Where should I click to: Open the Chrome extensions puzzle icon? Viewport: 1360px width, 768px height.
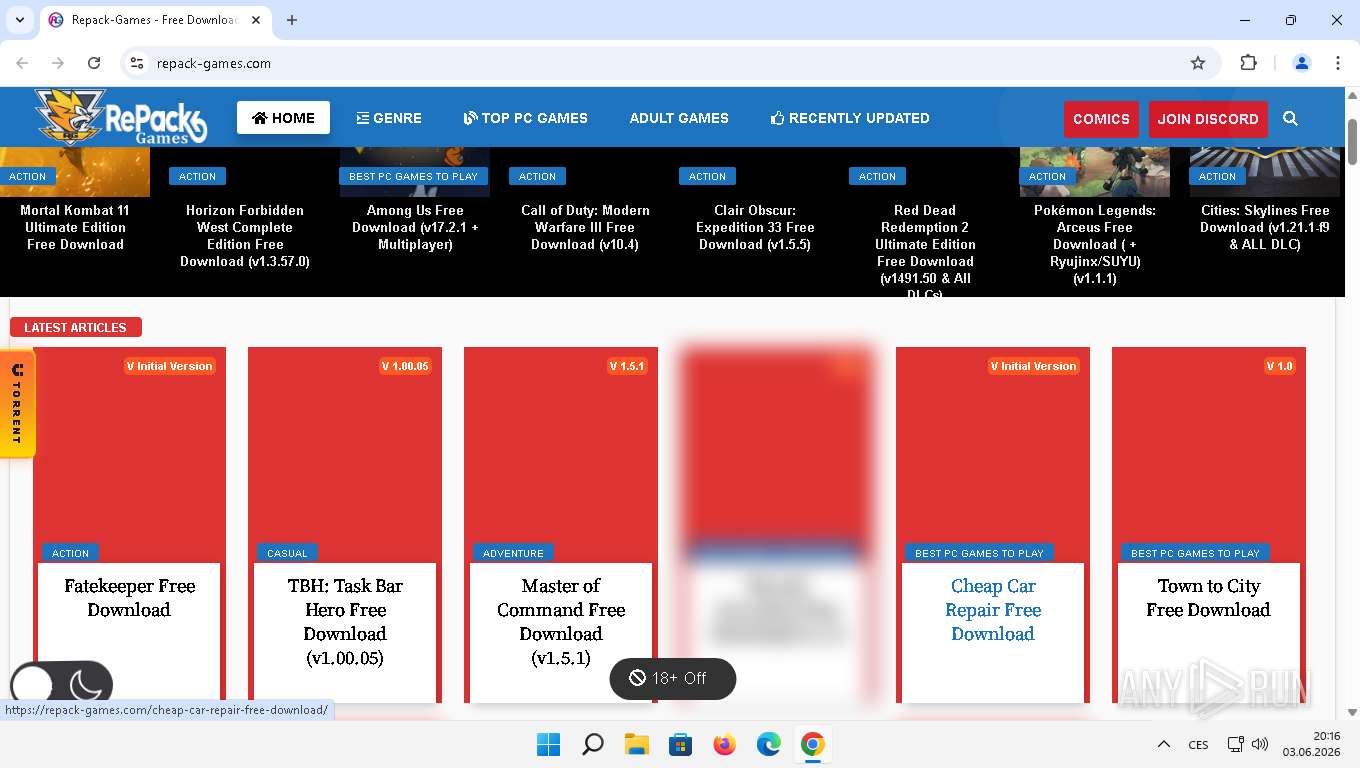coord(1248,63)
